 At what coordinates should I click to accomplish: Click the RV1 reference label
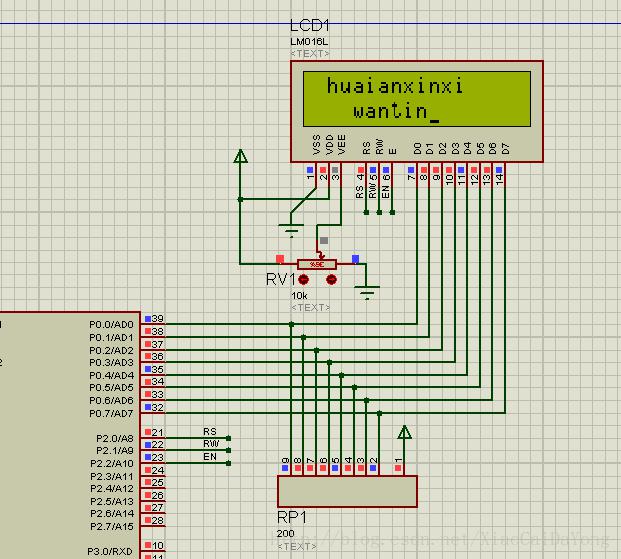point(281,279)
